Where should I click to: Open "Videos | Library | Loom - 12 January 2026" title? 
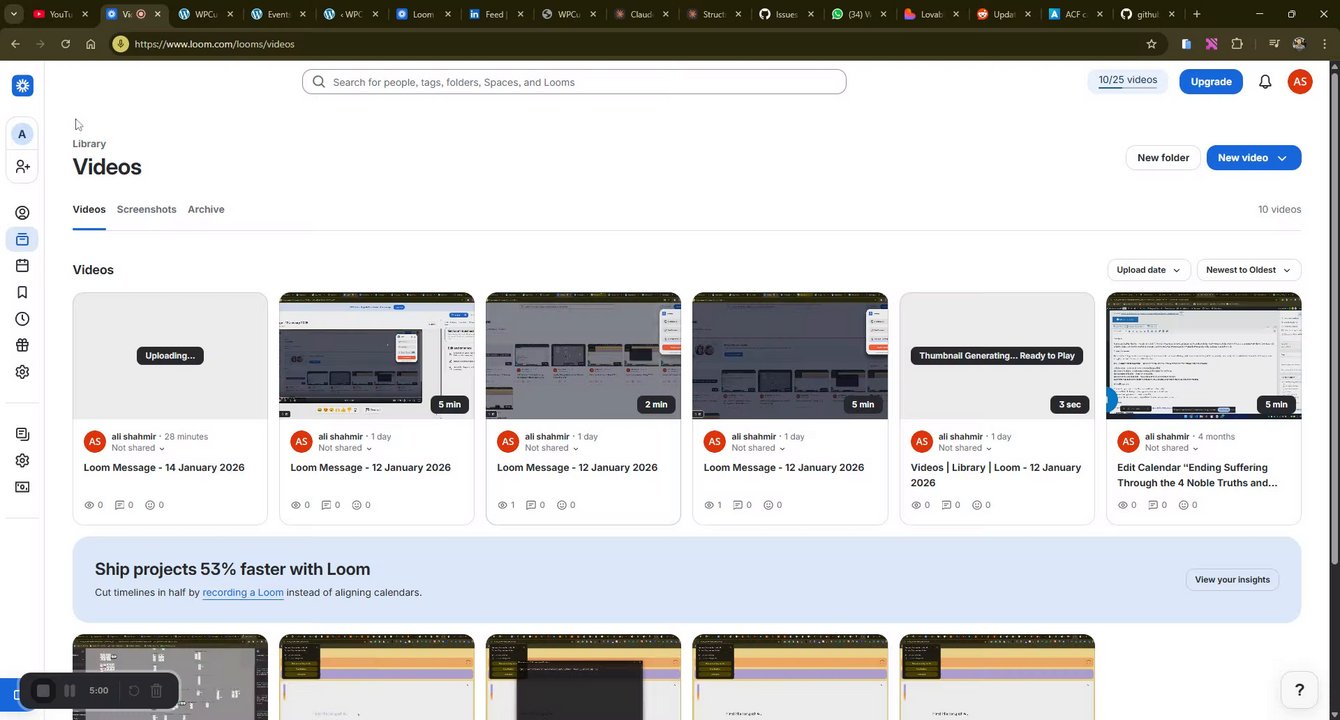tap(996, 475)
